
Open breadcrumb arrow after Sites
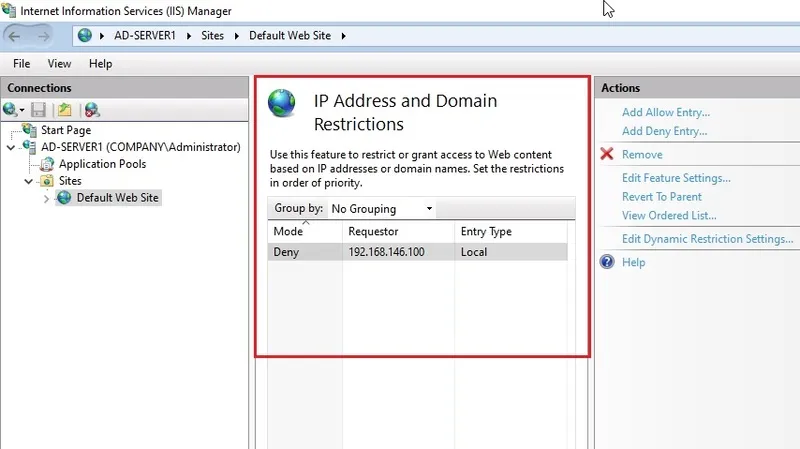(x=237, y=36)
